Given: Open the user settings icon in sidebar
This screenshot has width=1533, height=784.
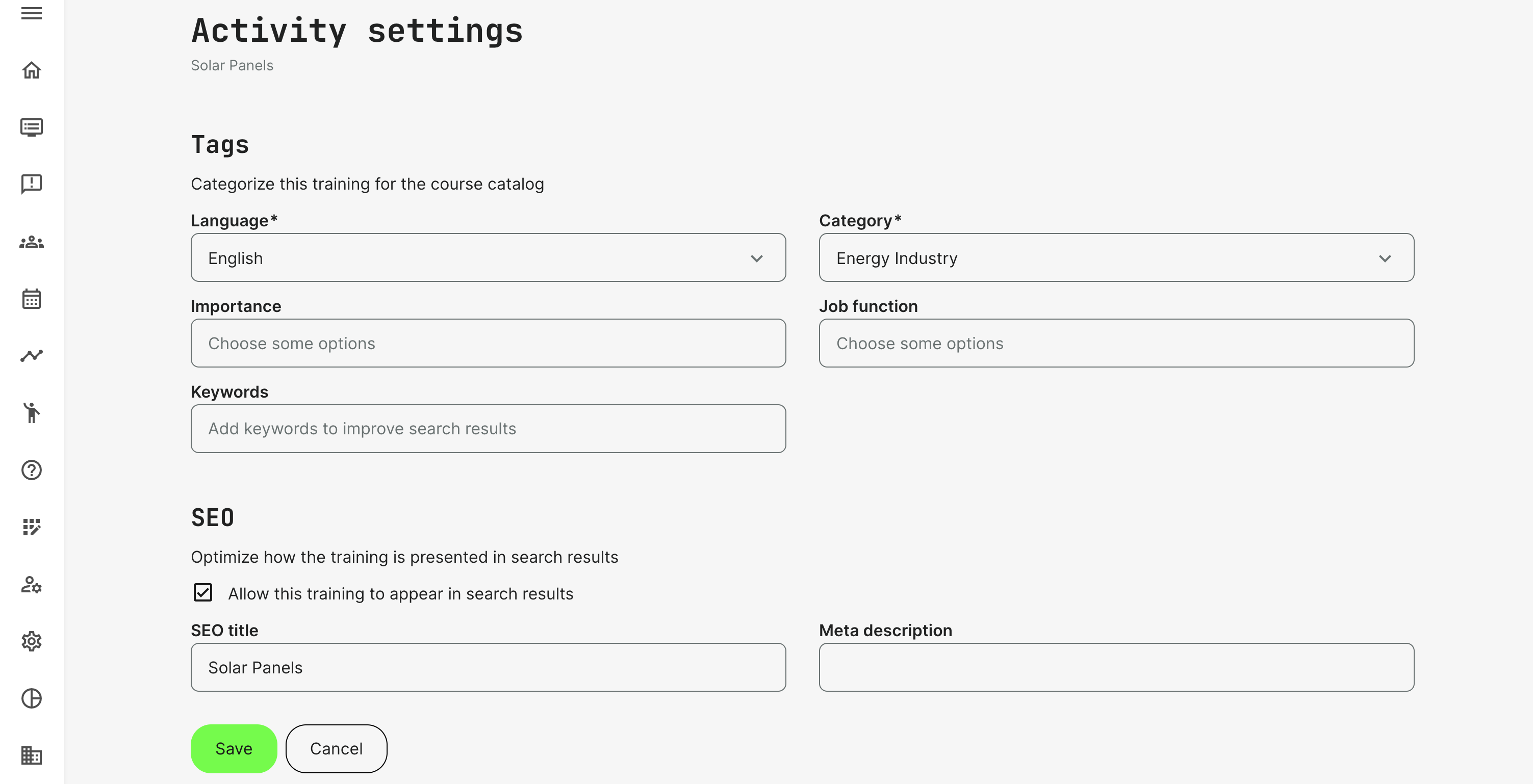Looking at the screenshot, I should click(x=32, y=585).
